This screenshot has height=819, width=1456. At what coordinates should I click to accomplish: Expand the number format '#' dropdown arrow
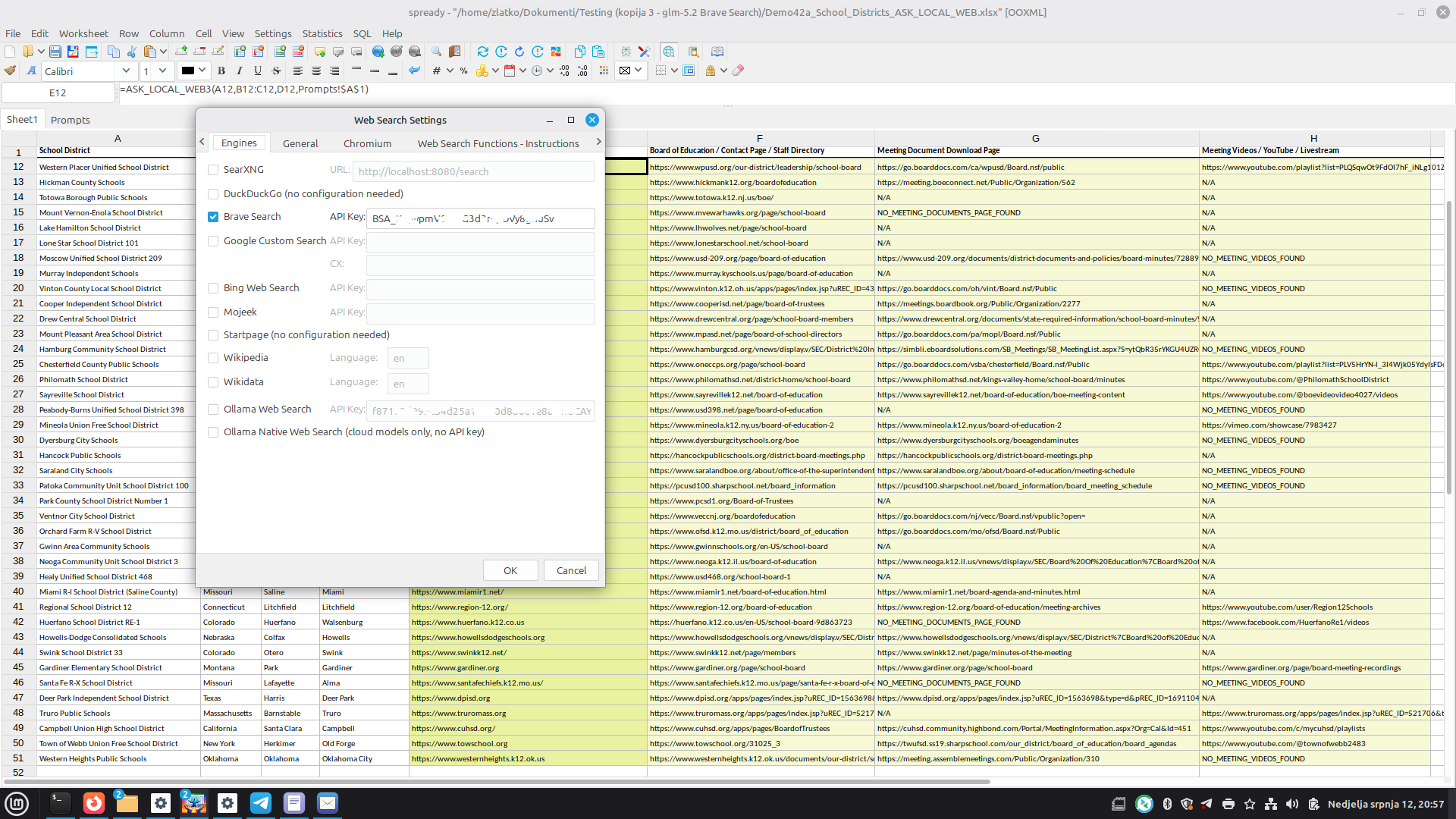450,71
